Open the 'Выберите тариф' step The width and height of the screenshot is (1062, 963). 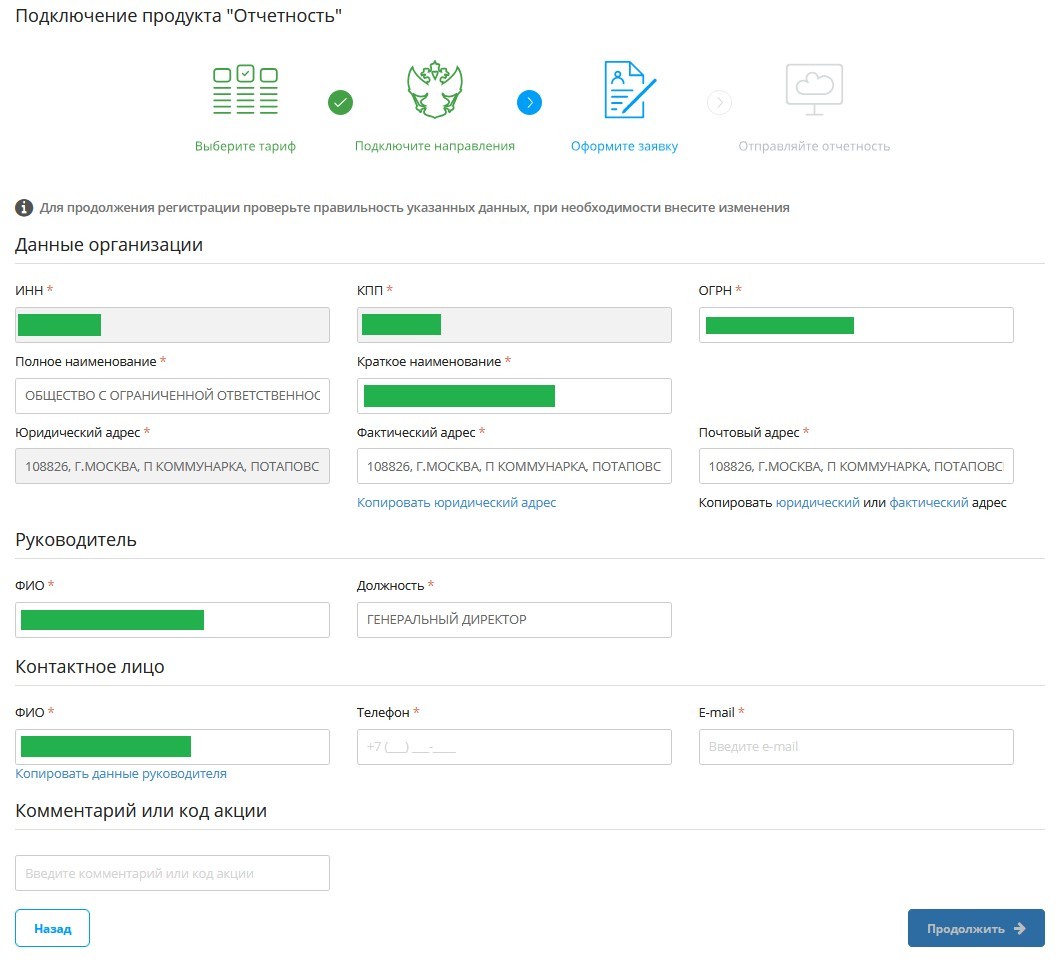pyautogui.click(x=245, y=146)
